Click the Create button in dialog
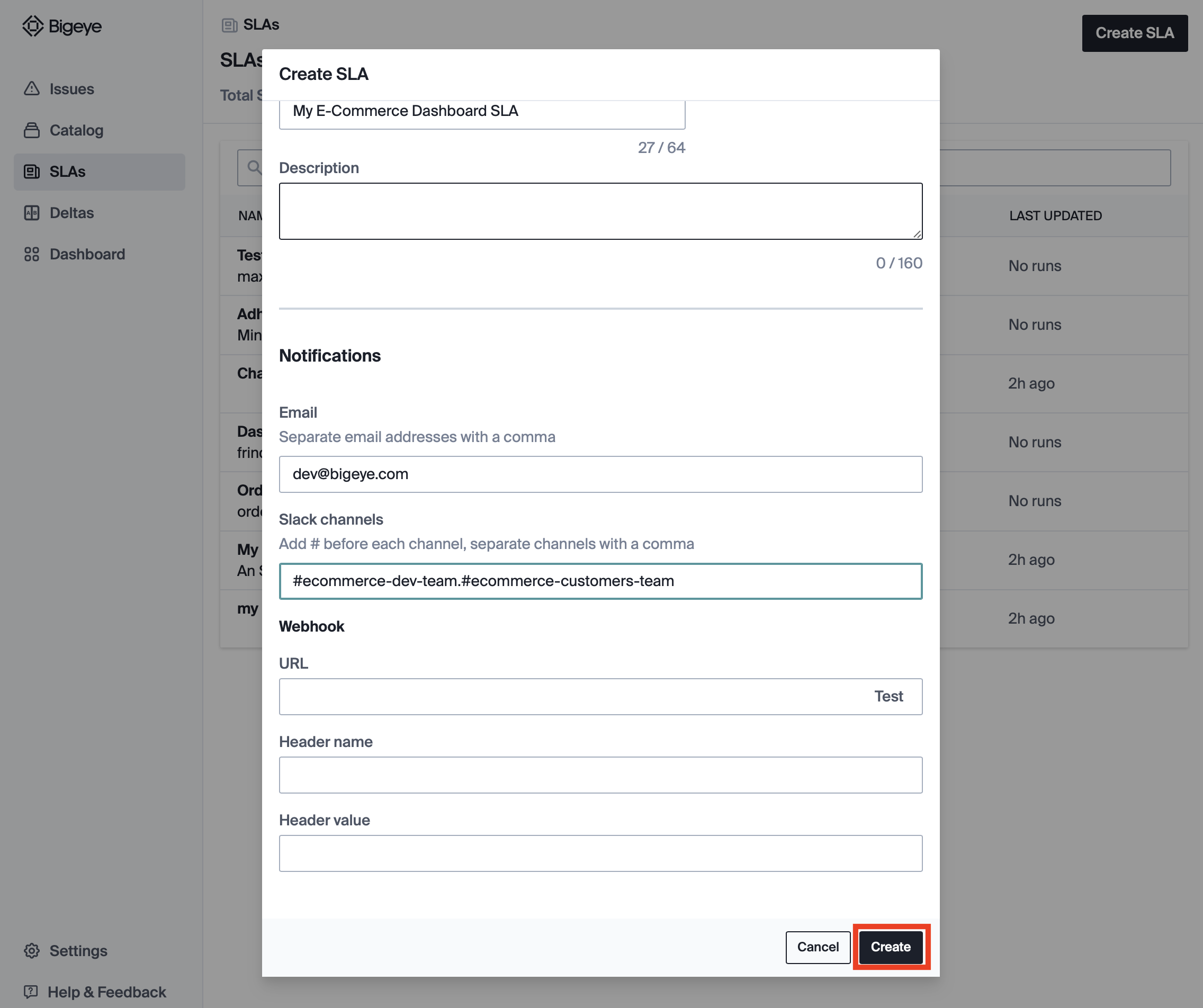Viewport: 1203px width, 1008px height. tap(890, 946)
